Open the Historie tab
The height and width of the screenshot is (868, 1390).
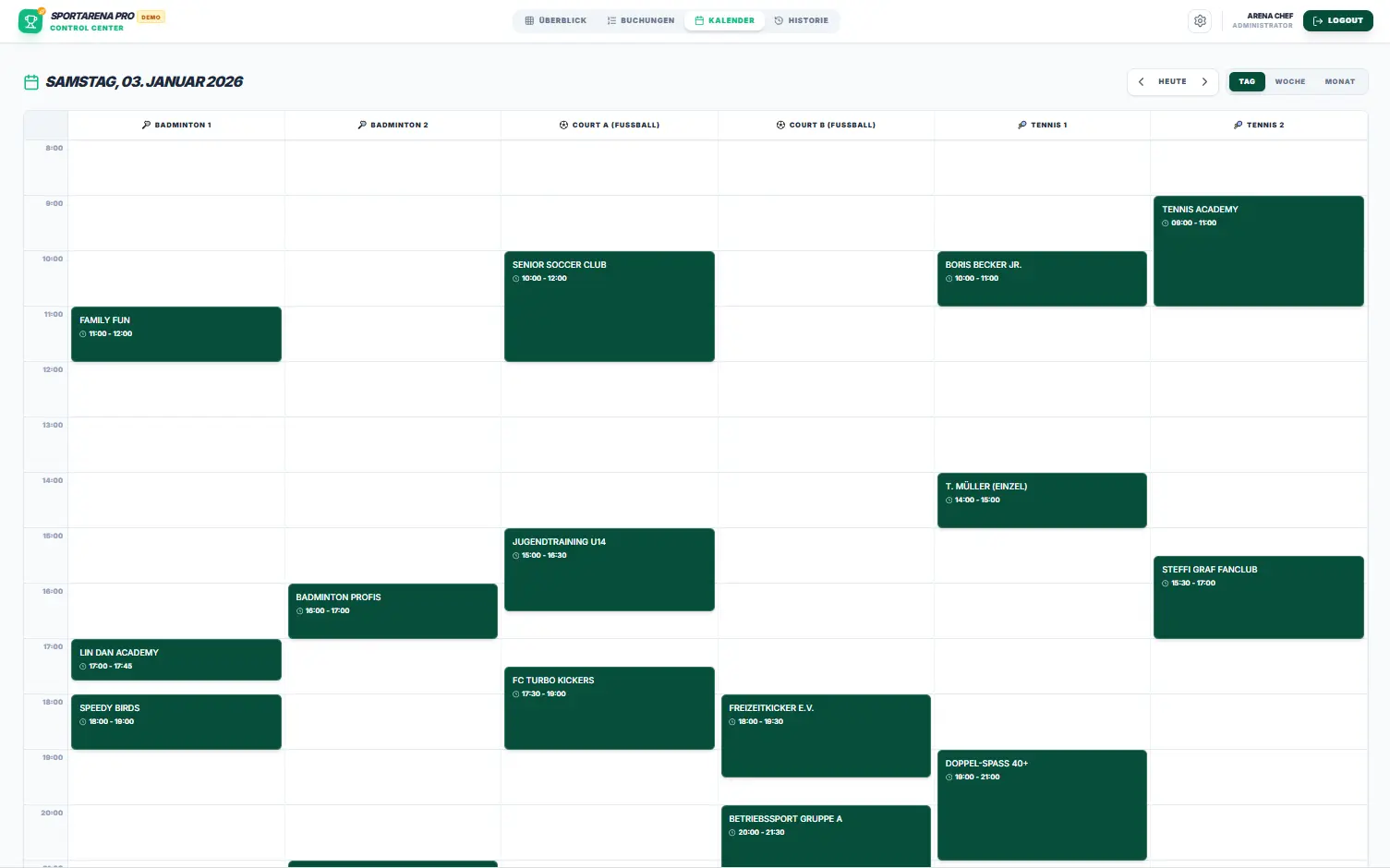[x=801, y=20]
